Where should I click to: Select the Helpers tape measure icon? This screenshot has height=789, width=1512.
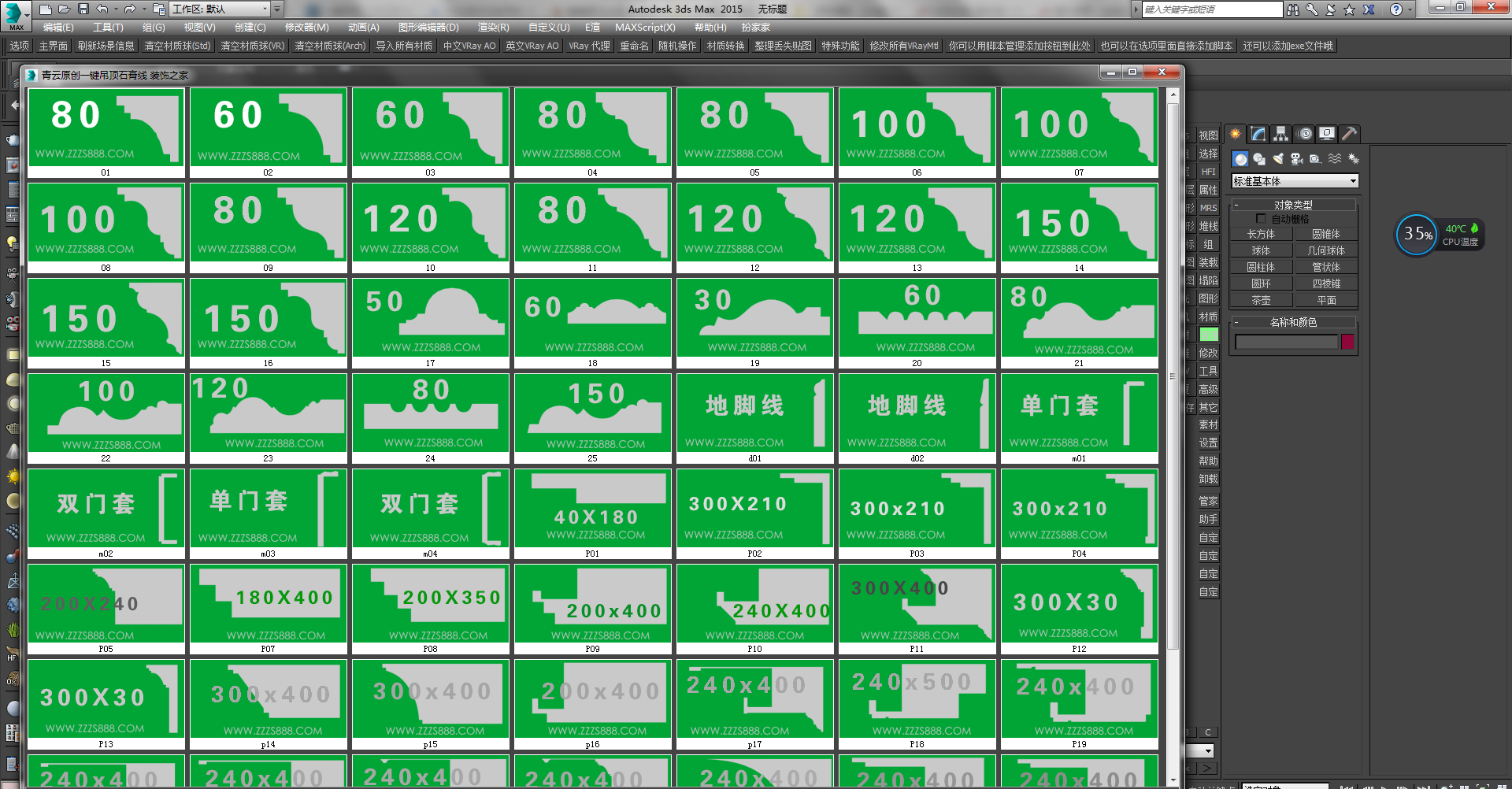pyautogui.click(x=1316, y=159)
